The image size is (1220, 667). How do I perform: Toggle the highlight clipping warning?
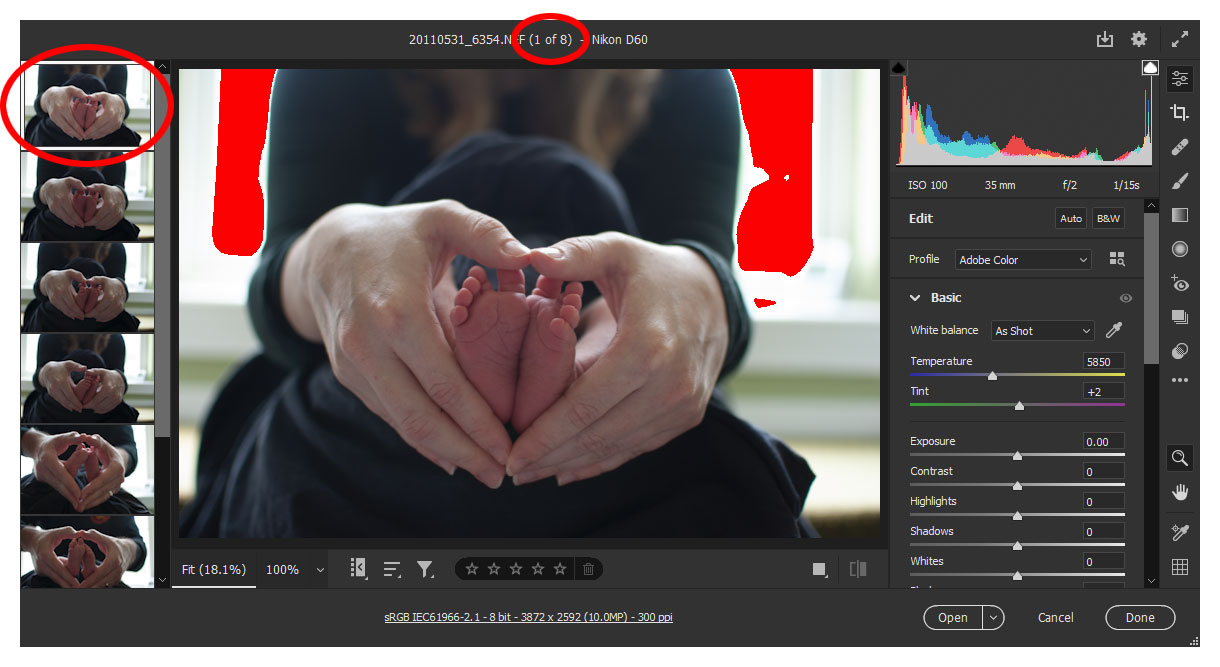(x=1150, y=67)
